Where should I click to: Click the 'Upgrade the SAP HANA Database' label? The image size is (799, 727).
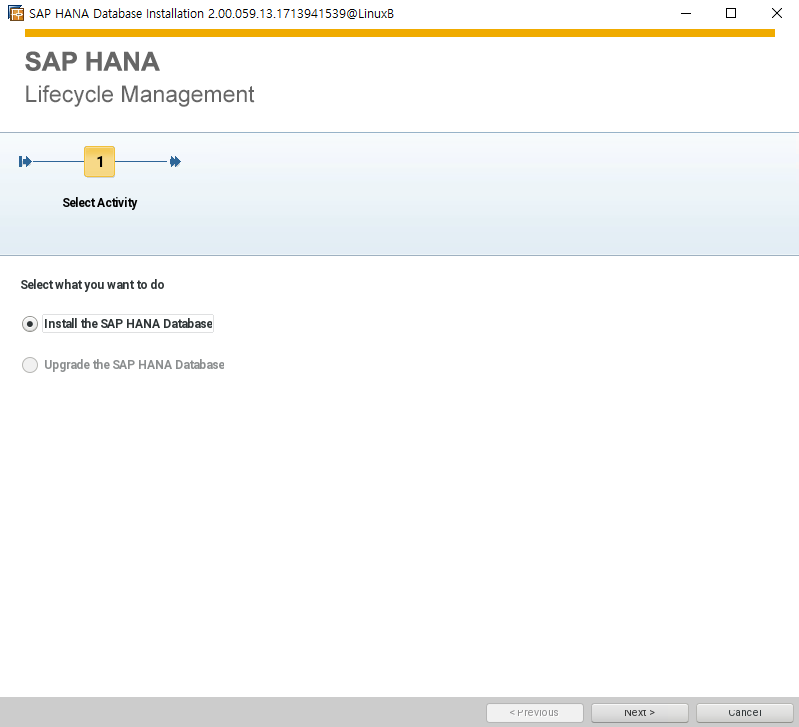(x=134, y=365)
